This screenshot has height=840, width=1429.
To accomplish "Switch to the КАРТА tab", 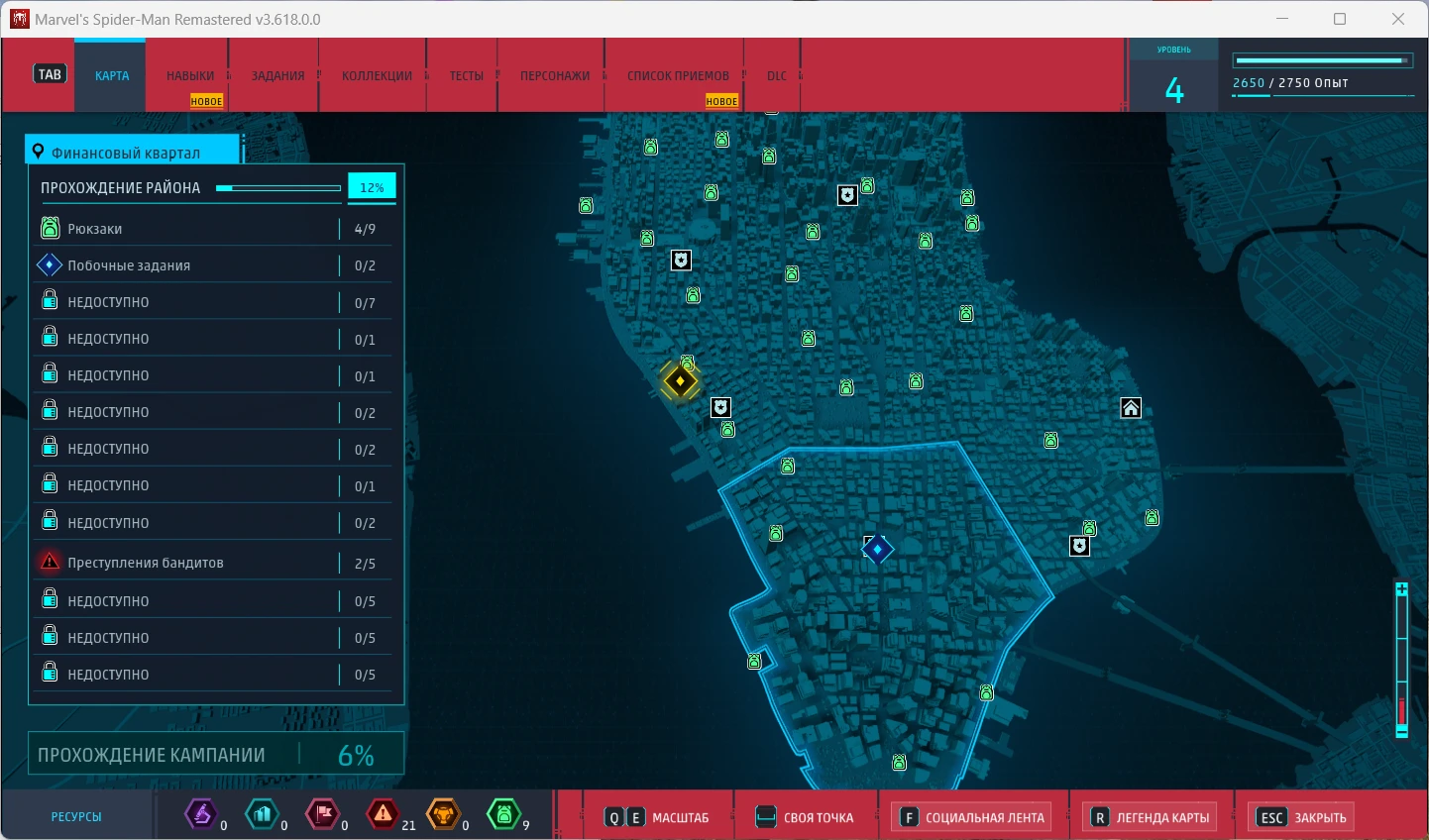I will 112,75.
